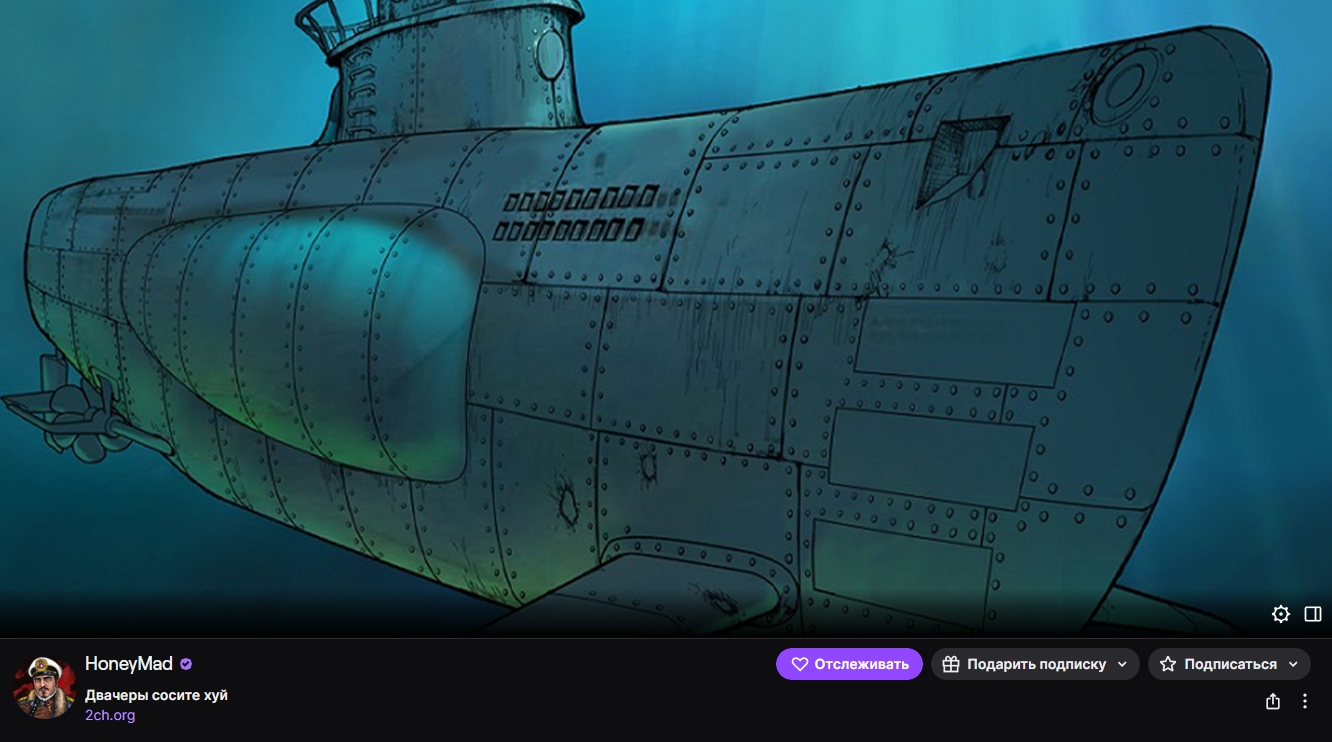The image size is (1332, 742).
Task: Open HoneyMad channel avatar
Action: pos(45,687)
